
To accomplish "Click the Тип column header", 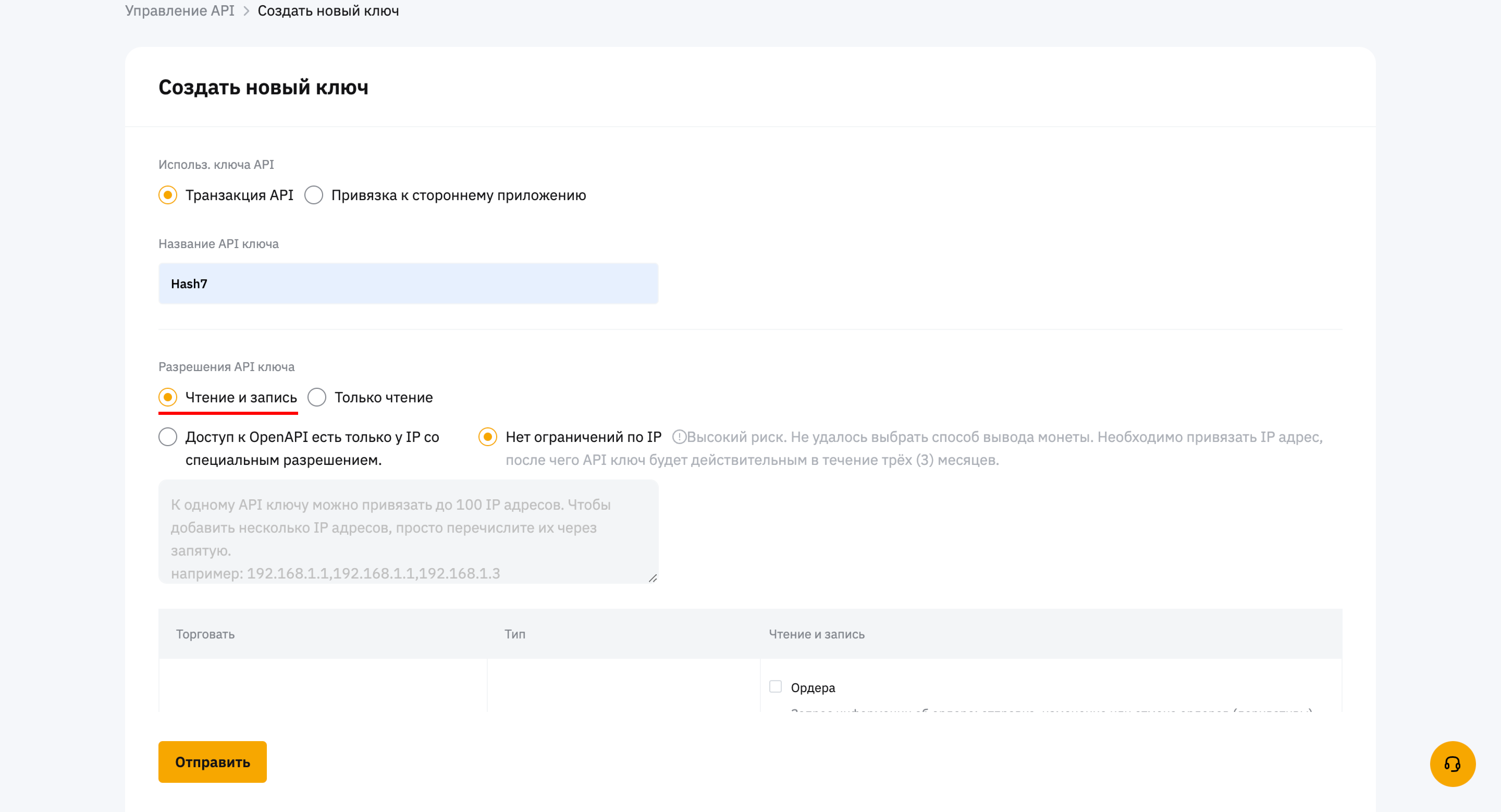I will pos(515,634).
